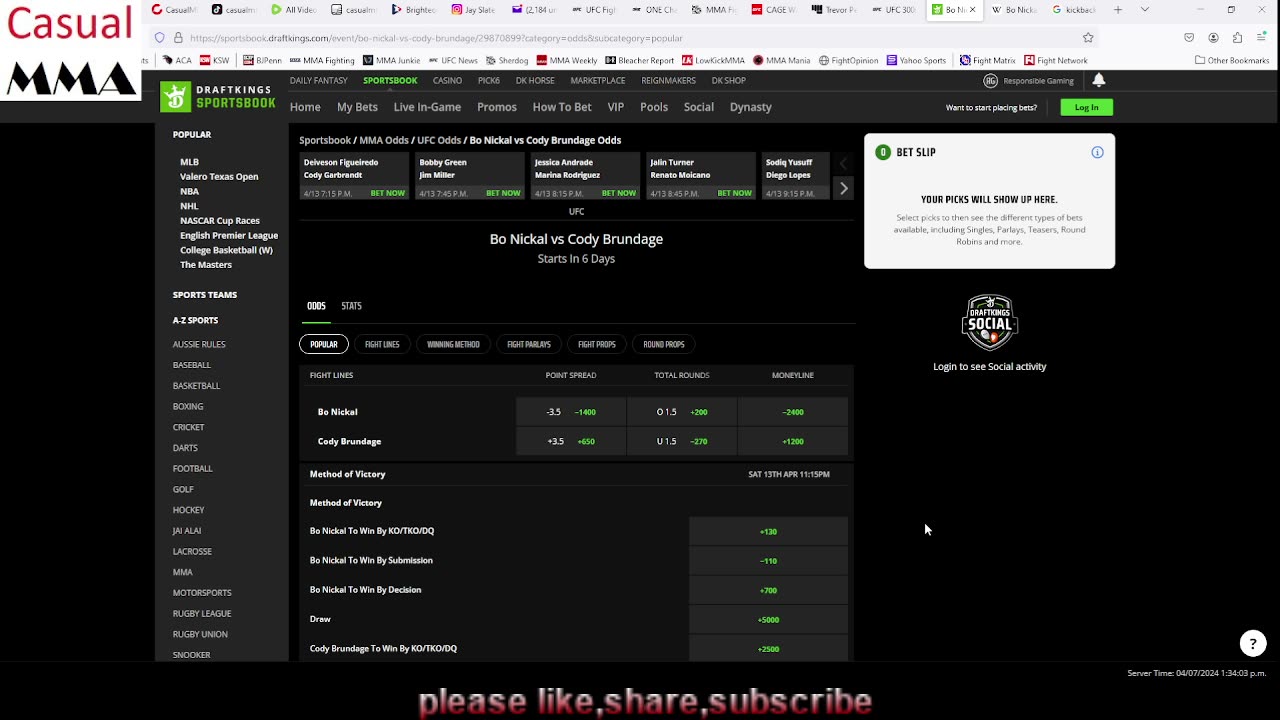Select the Winning Method filter pill
1280x720 pixels.
(453, 344)
